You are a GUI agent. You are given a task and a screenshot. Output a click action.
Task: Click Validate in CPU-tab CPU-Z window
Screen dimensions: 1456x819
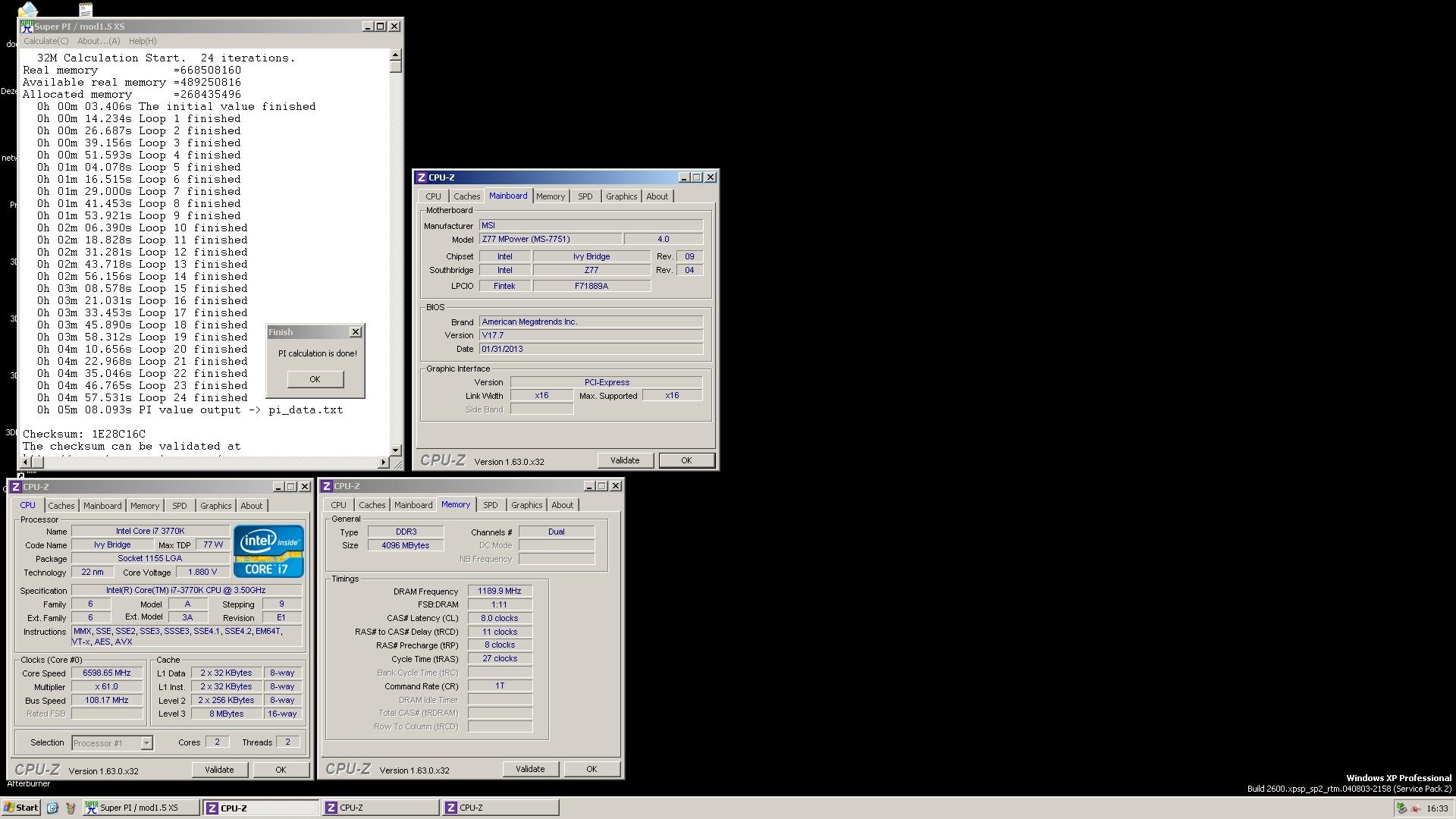[219, 770]
